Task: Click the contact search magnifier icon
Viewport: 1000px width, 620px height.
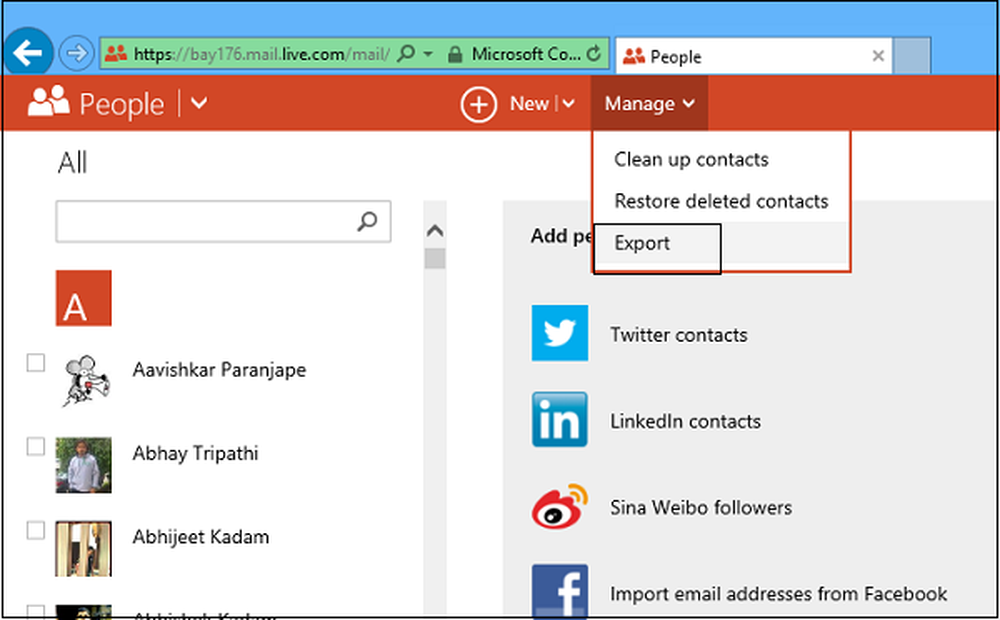Action: click(x=367, y=221)
